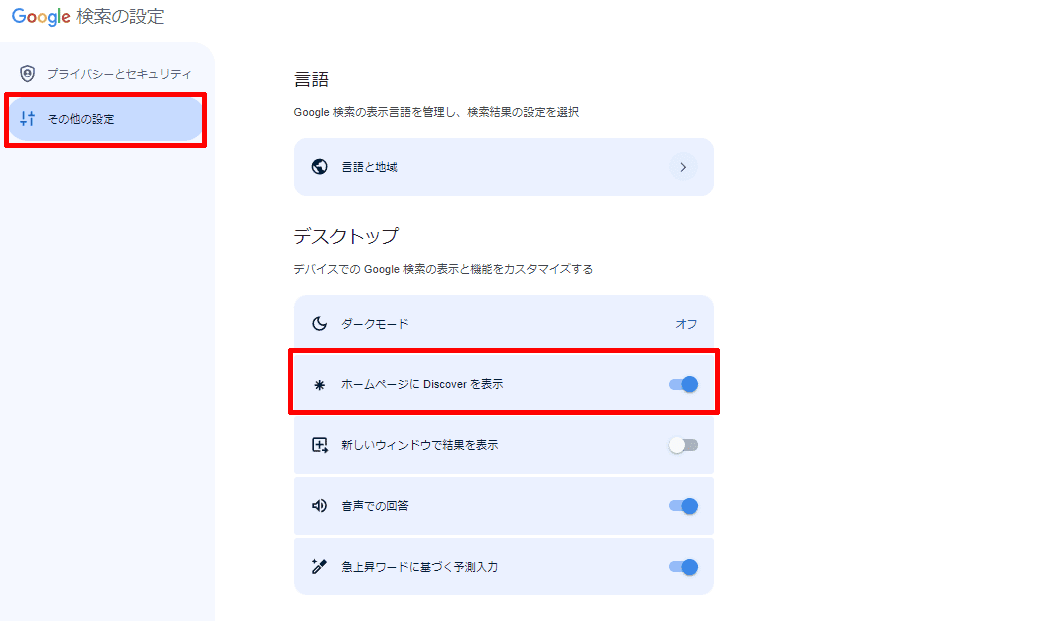Click the Discover asterisk icon
This screenshot has height=621, width=1048.
pos(320,384)
